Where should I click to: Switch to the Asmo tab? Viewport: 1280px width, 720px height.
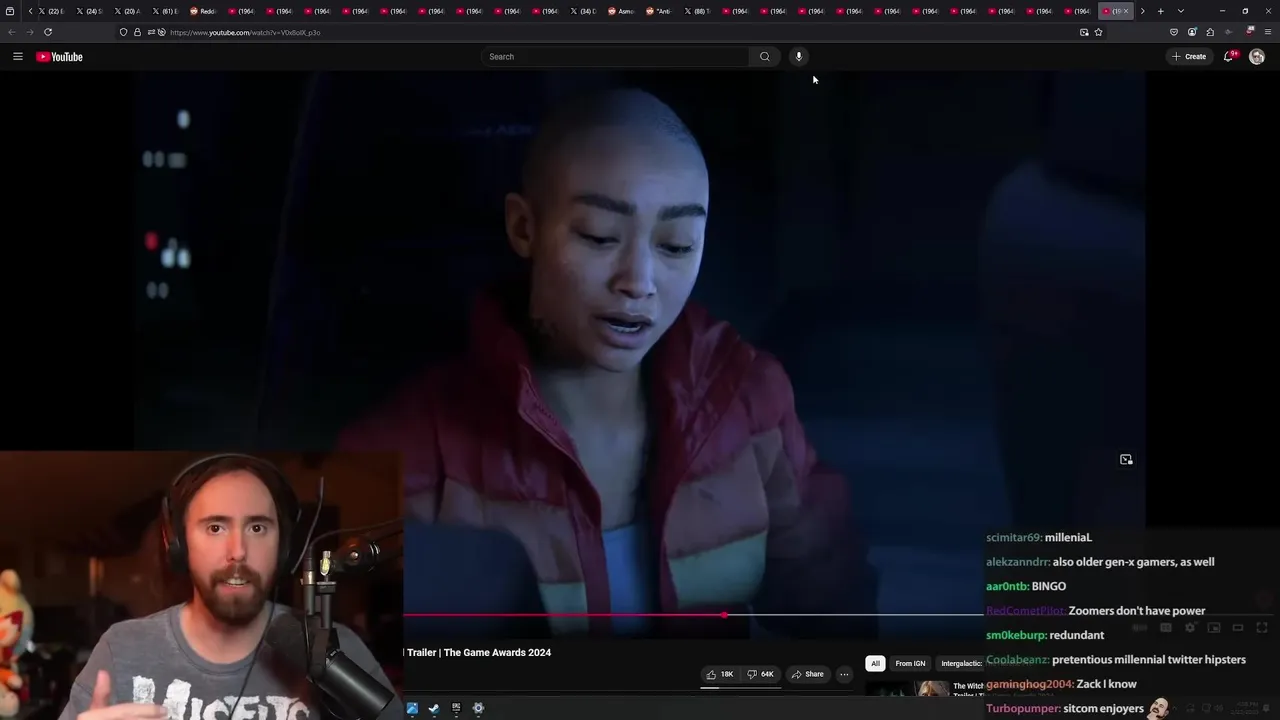(621, 11)
